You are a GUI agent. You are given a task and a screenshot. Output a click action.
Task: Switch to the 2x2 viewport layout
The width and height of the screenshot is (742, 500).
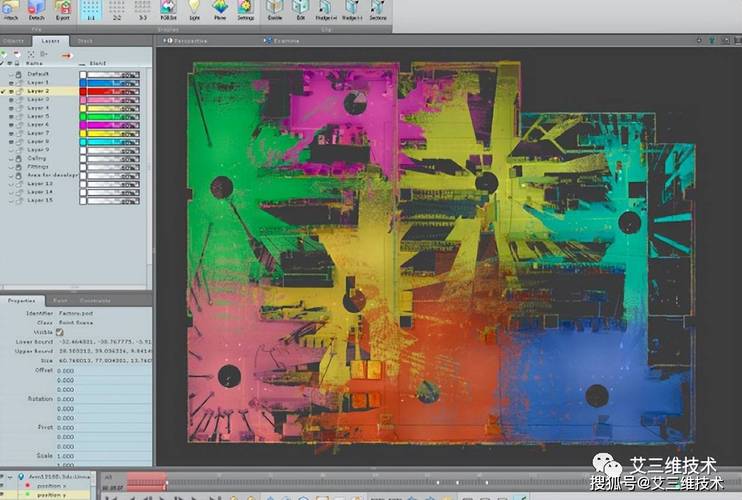click(x=117, y=9)
